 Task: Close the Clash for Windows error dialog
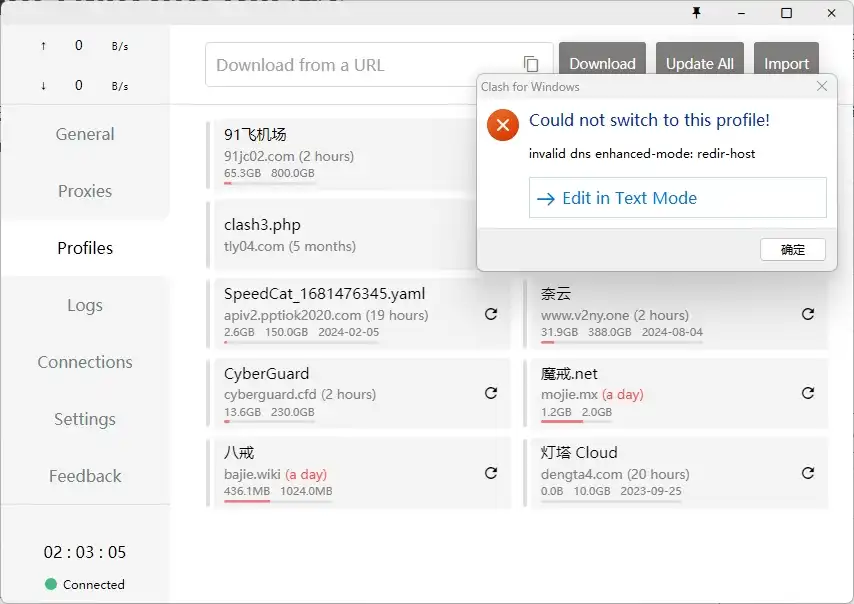tap(822, 86)
